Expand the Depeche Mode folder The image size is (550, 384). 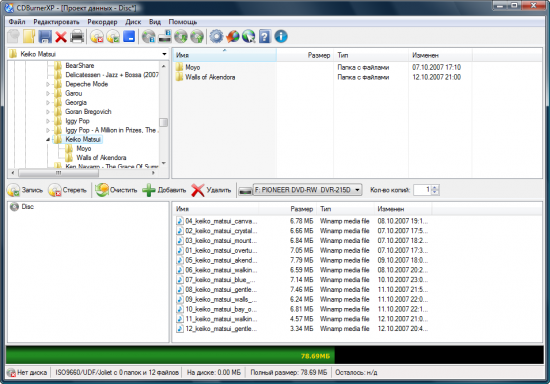(48, 84)
